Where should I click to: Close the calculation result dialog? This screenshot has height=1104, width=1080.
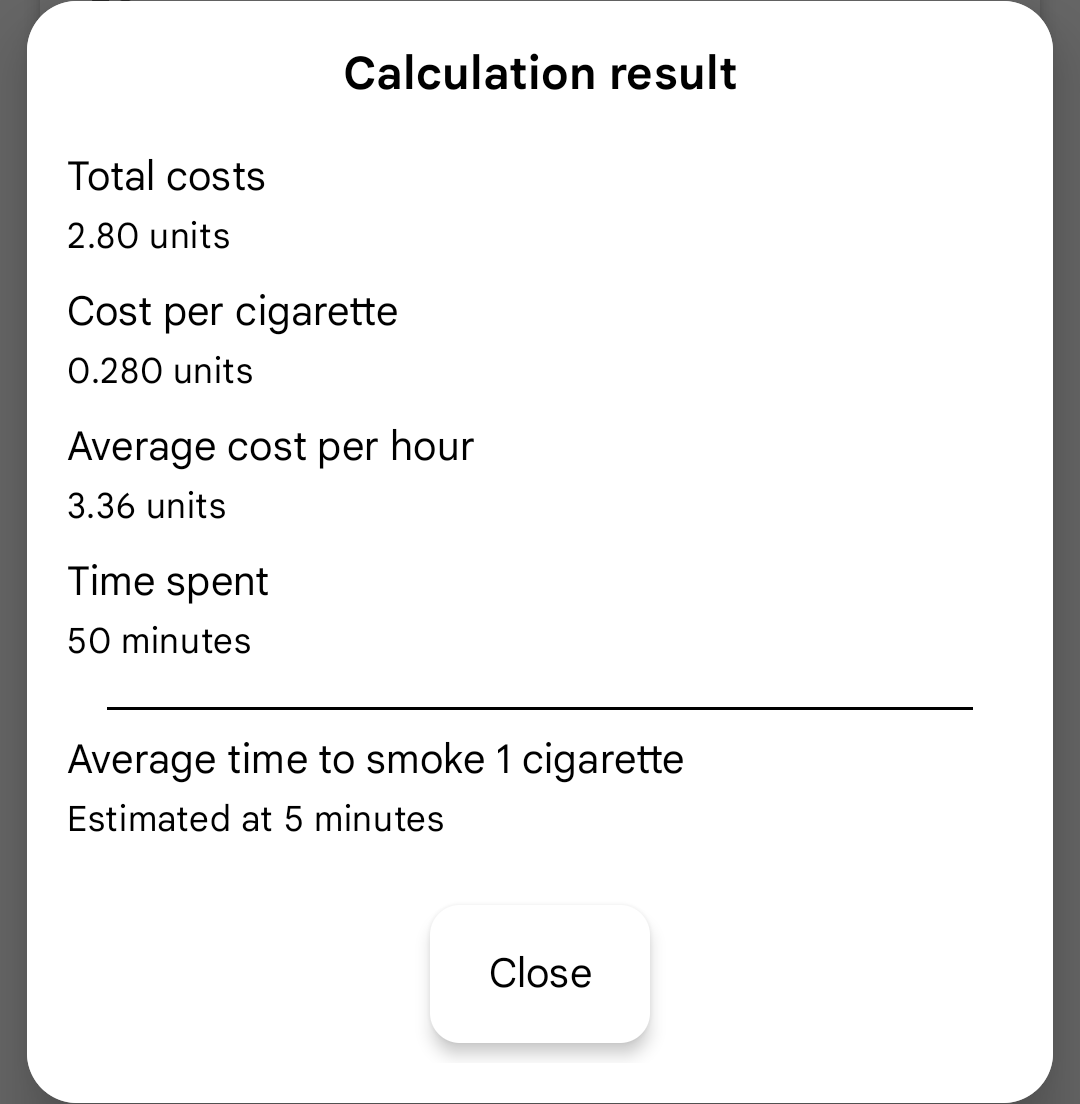pyautogui.click(x=540, y=973)
